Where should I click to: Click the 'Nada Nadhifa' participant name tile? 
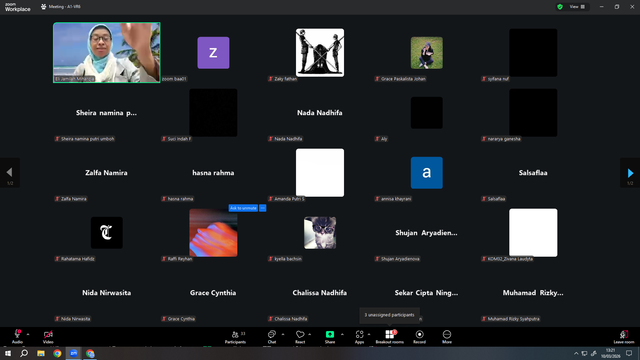click(x=320, y=113)
